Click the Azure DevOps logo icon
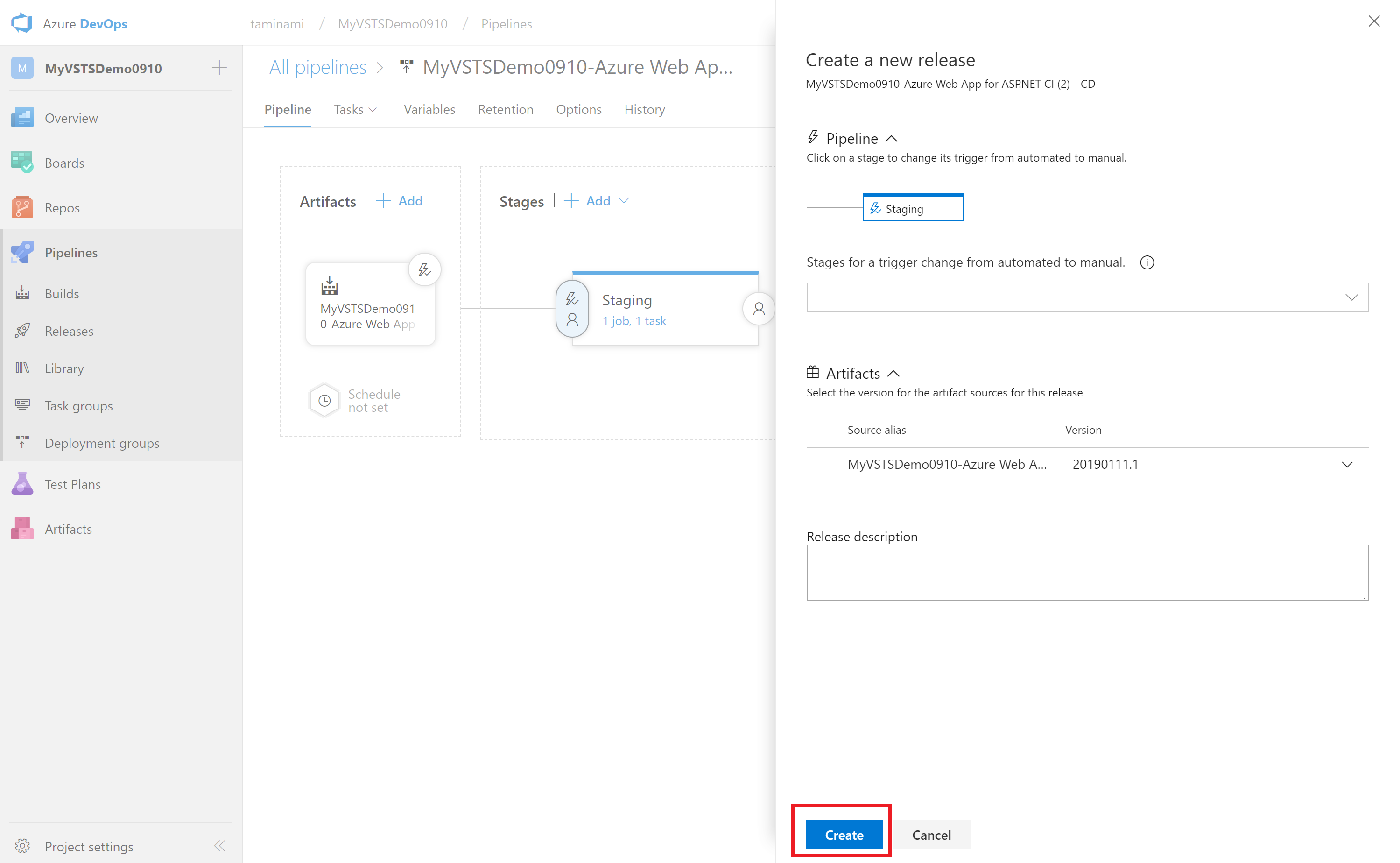The width and height of the screenshot is (1400, 863). point(21,23)
